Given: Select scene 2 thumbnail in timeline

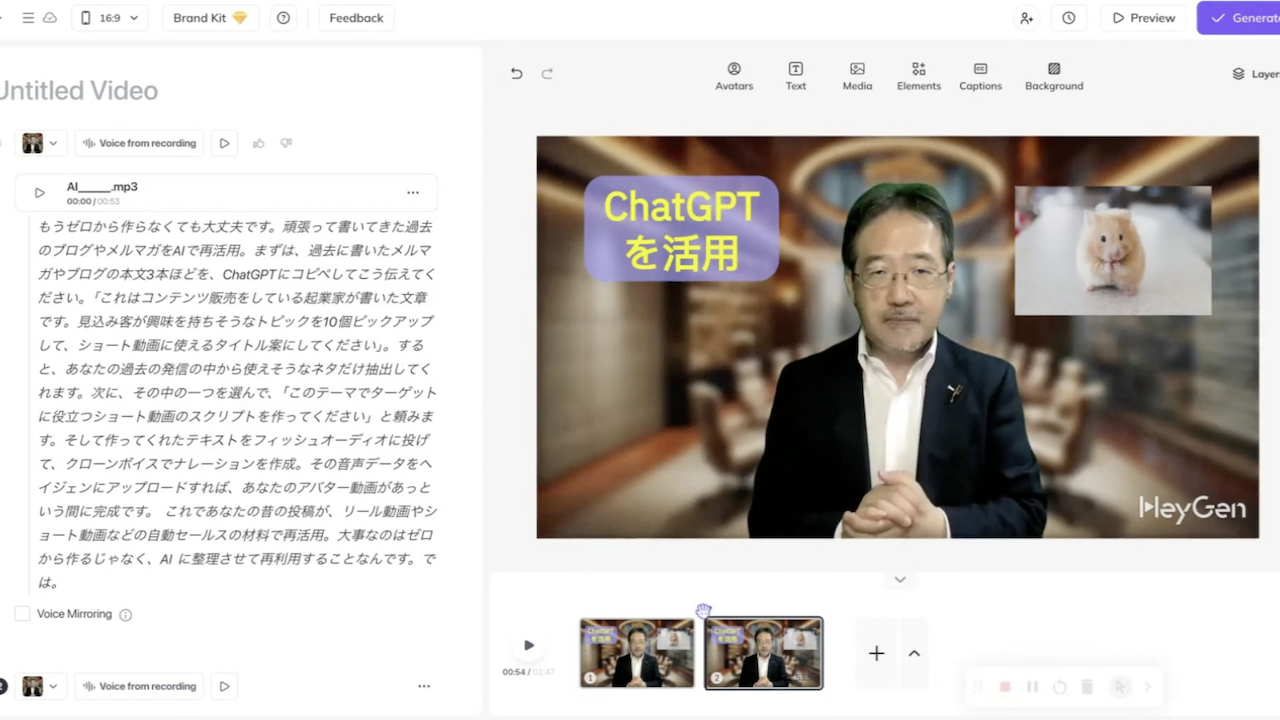Looking at the screenshot, I should tap(763, 653).
